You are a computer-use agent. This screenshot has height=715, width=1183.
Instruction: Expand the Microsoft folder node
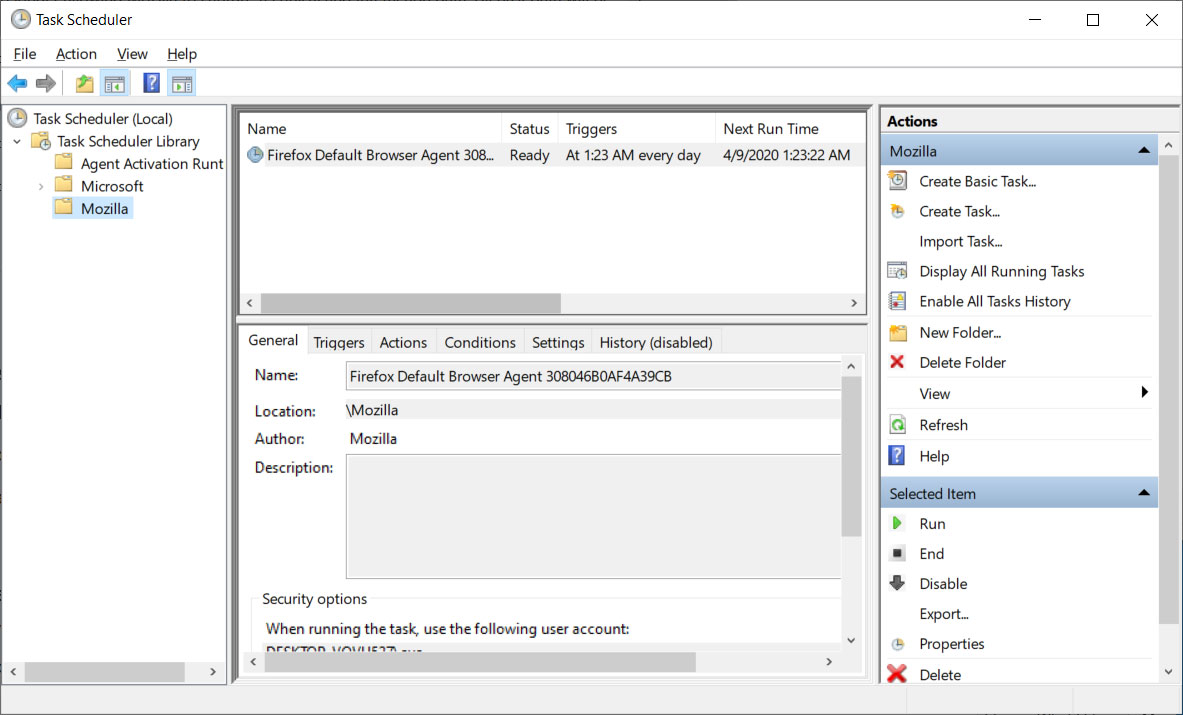41,186
